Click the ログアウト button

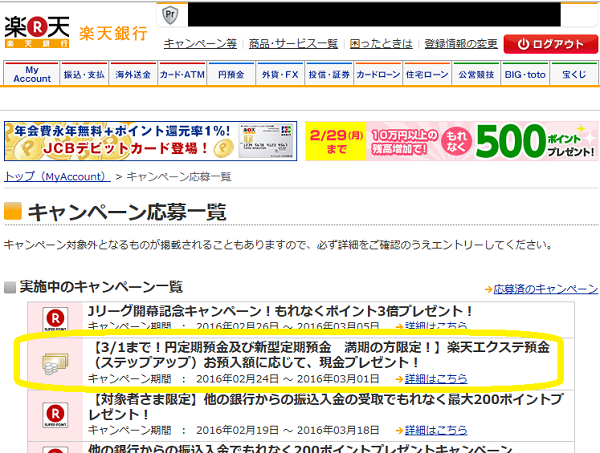[551, 44]
